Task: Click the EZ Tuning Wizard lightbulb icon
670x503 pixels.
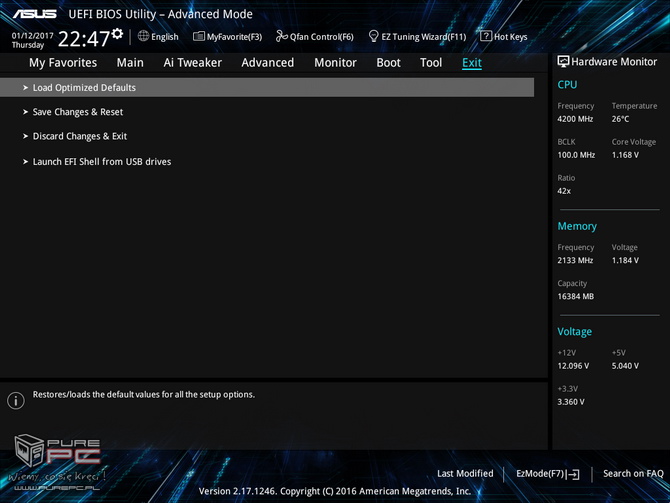Action: [373, 36]
